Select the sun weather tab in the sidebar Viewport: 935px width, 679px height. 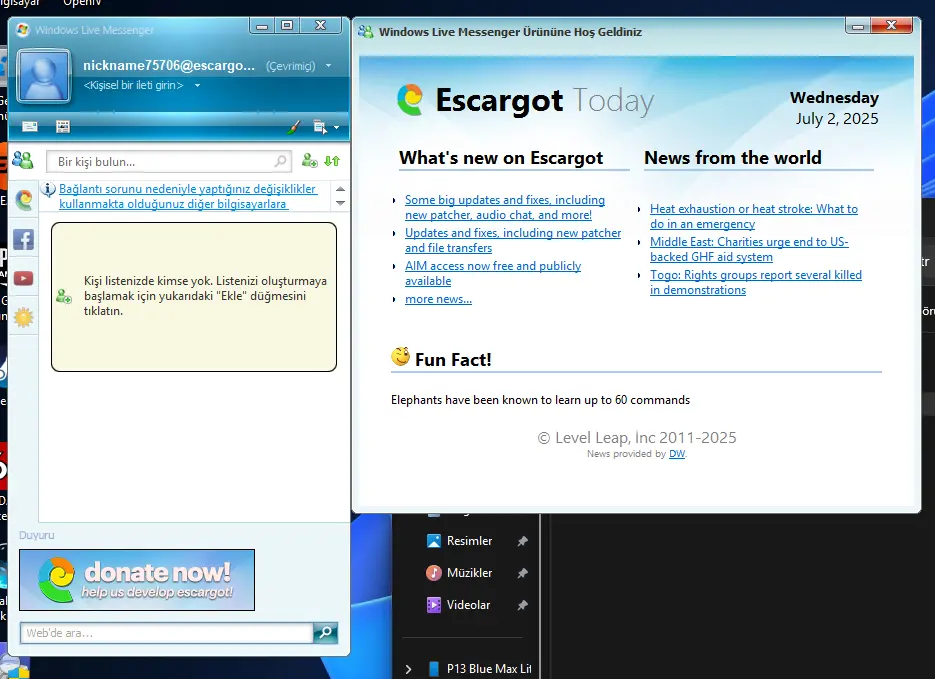[24, 317]
